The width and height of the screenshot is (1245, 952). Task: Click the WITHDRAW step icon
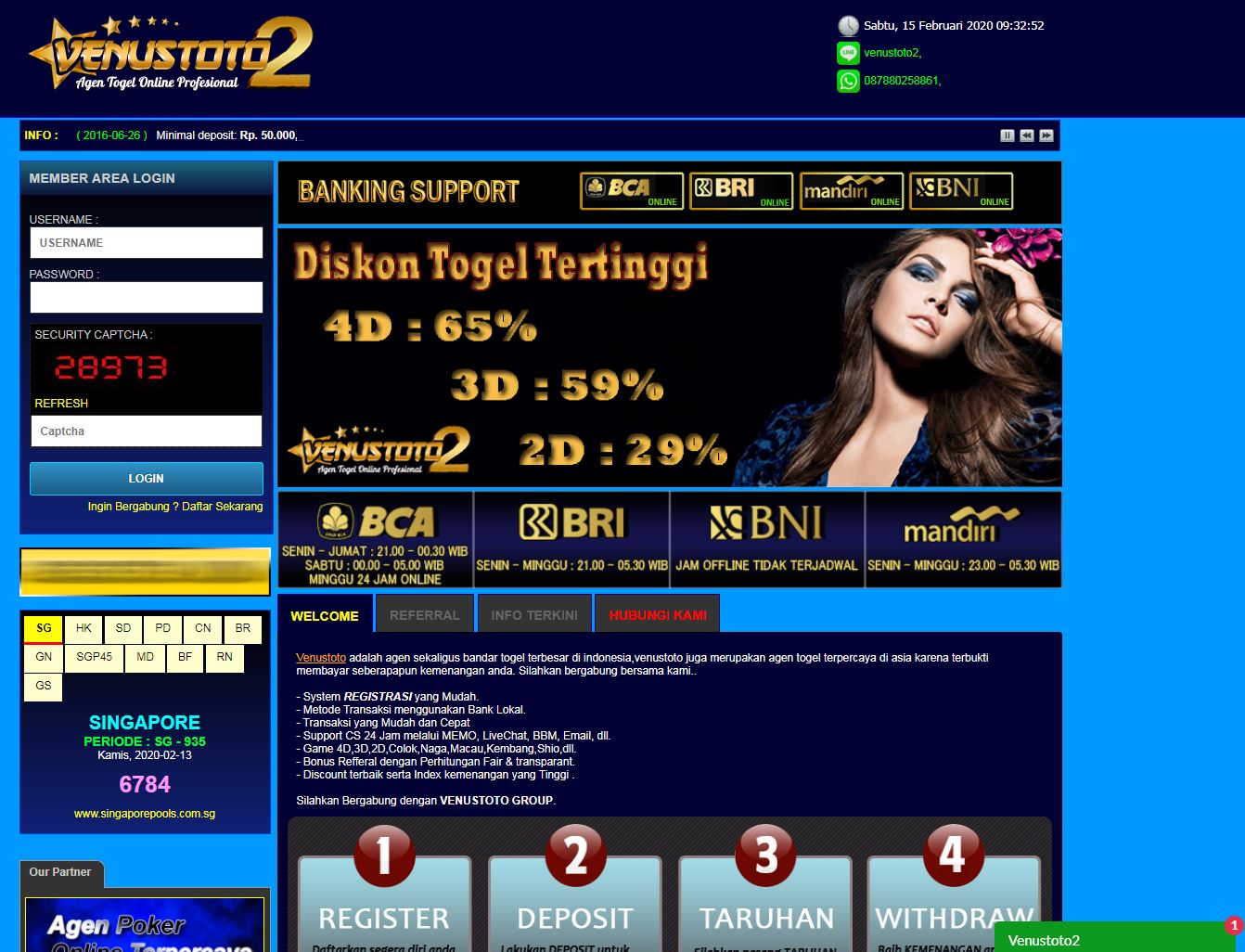(x=953, y=855)
